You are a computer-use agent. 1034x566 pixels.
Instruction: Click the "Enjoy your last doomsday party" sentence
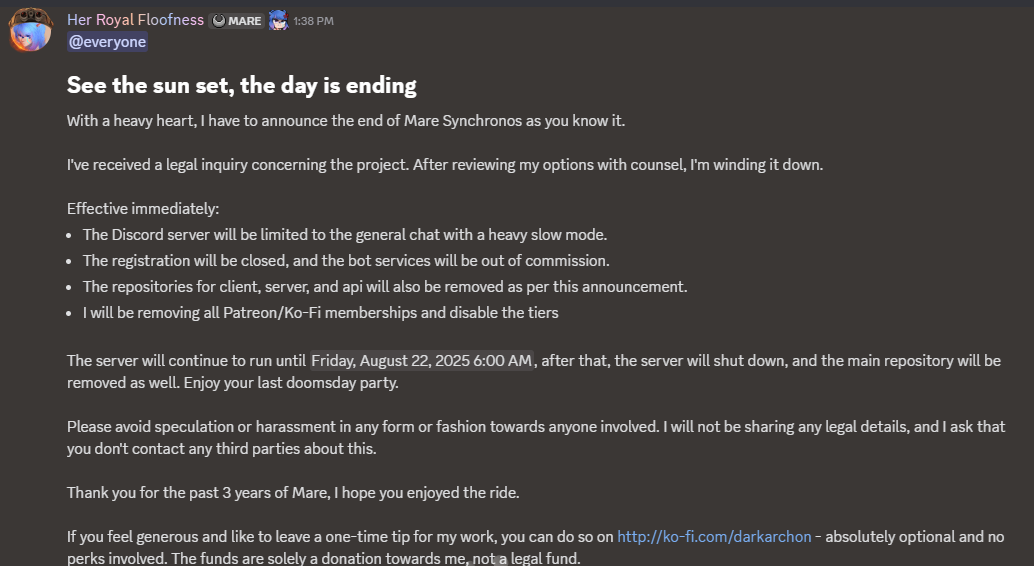(237, 383)
